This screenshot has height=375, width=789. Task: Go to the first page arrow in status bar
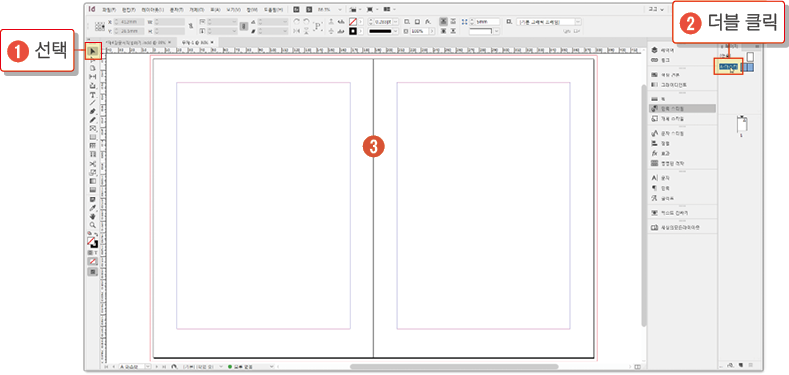coord(106,366)
